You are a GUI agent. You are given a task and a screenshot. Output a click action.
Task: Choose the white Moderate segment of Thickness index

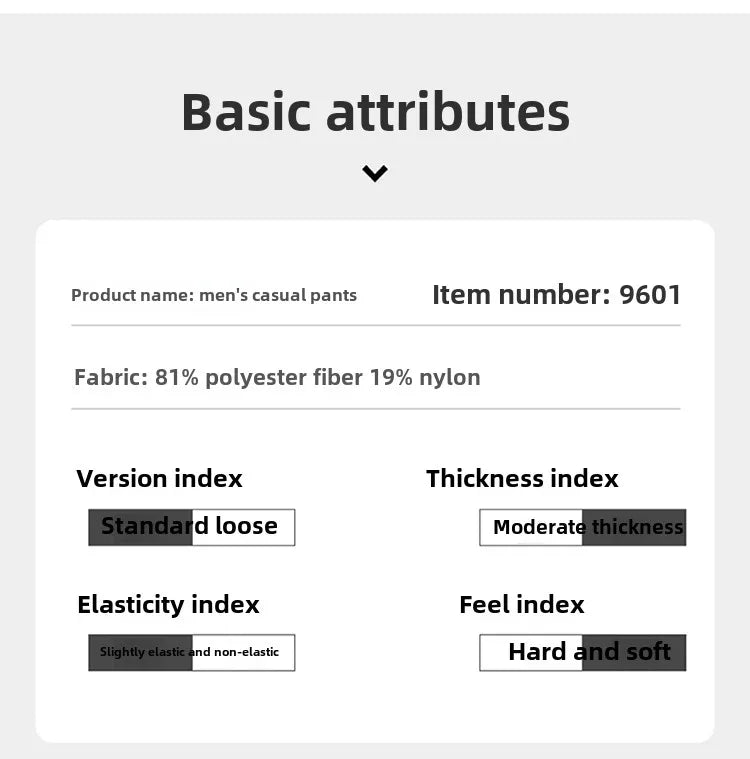pyautogui.click(x=531, y=527)
